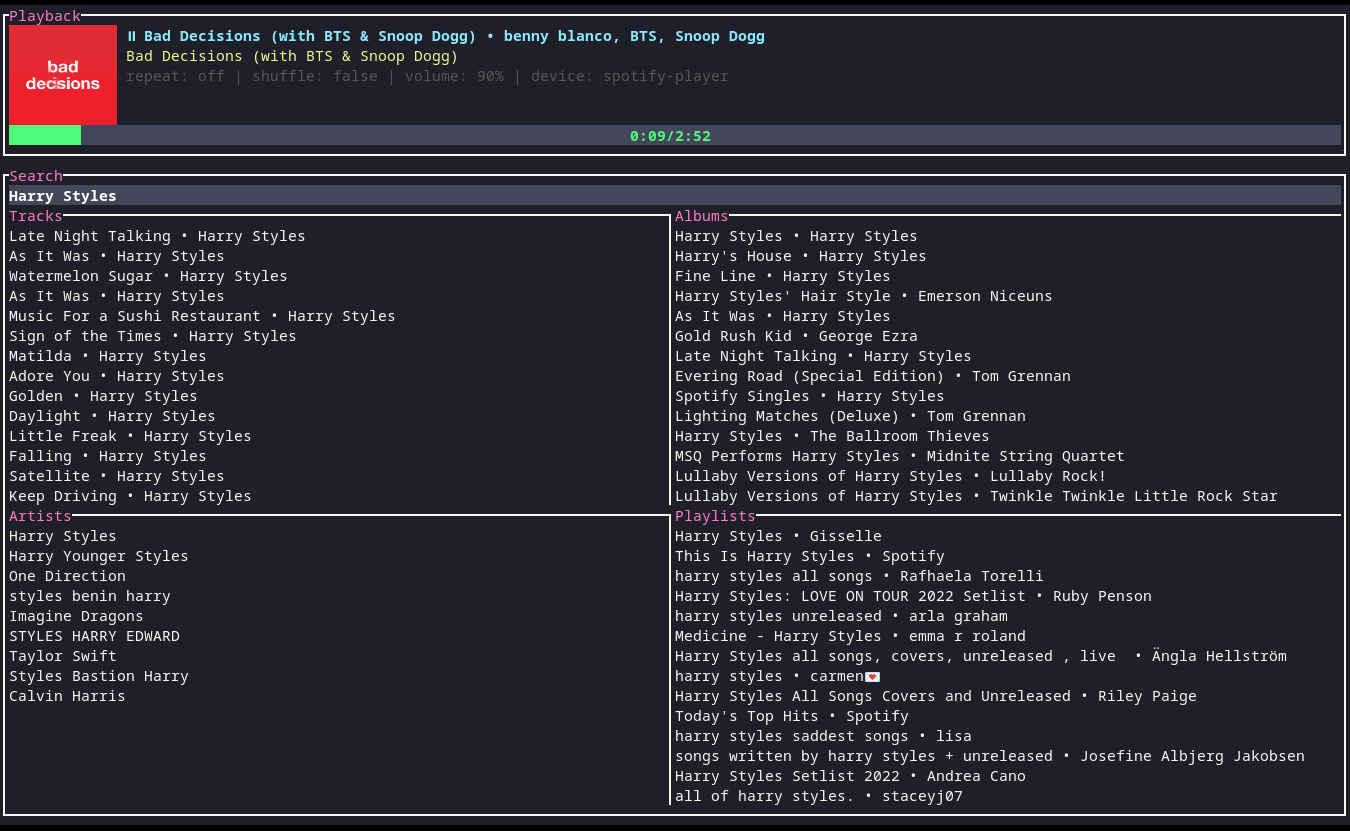This screenshot has height=831, width=1350.
Task: Open artist "styles benin harry"
Action: [x=90, y=596]
